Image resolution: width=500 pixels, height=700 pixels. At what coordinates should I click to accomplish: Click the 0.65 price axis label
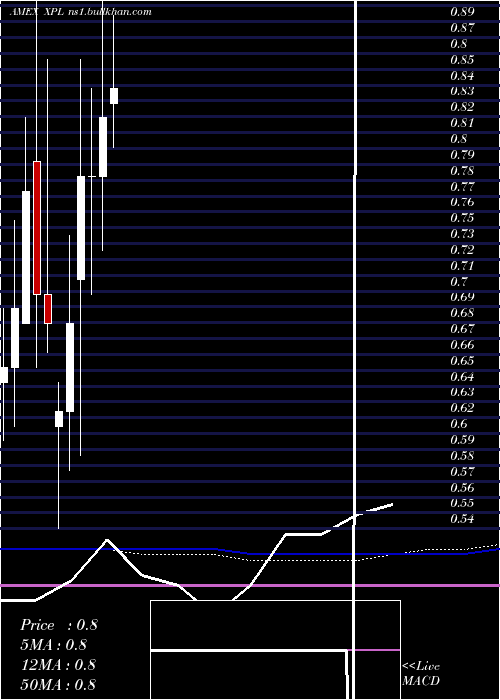pyautogui.click(x=462, y=360)
